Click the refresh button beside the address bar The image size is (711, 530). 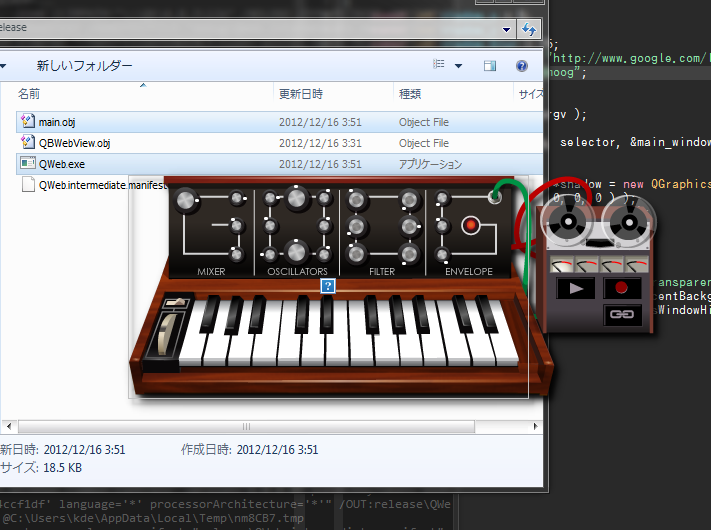coord(529,29)
